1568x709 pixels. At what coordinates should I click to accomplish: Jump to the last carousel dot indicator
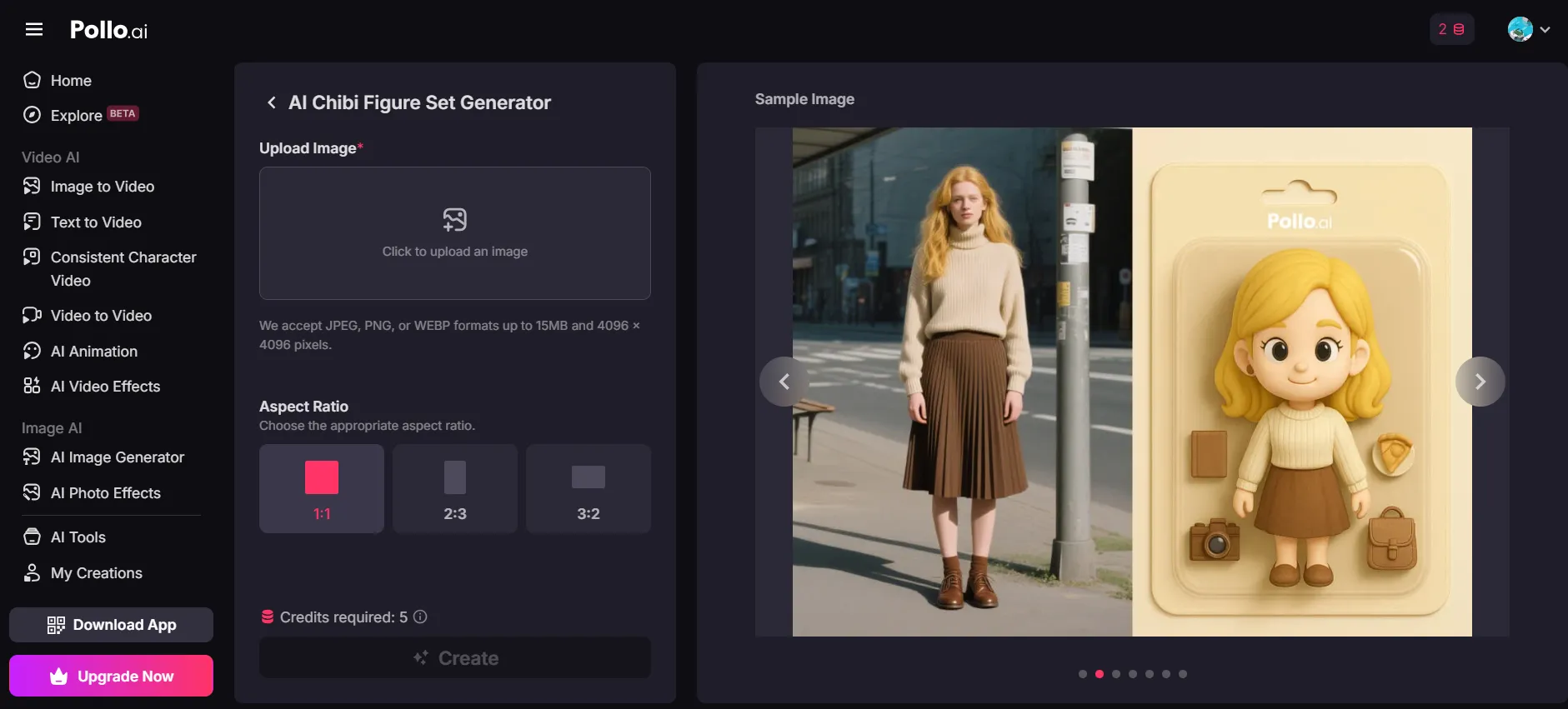(1183, 674)
